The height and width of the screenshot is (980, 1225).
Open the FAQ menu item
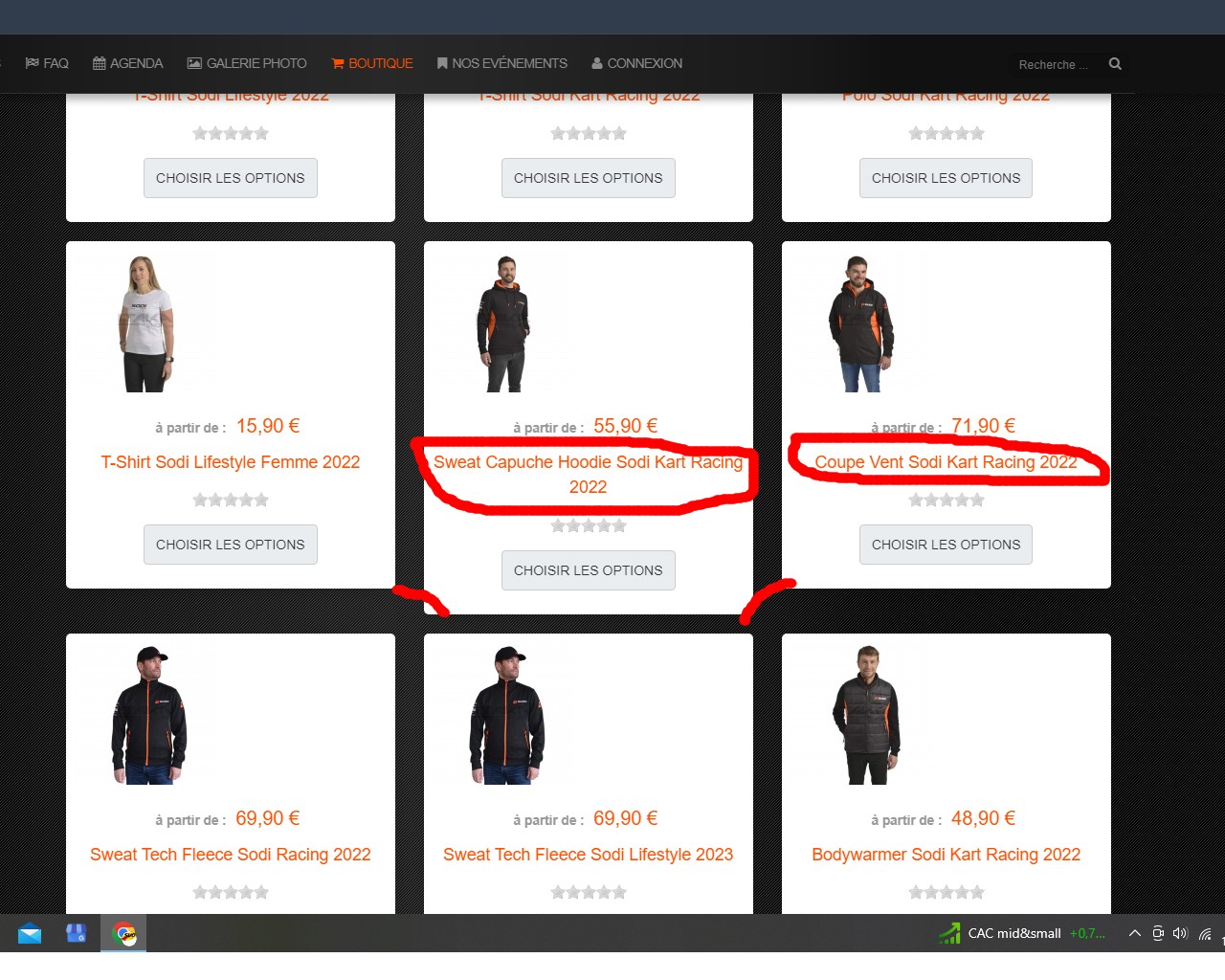tap(47, 63)
